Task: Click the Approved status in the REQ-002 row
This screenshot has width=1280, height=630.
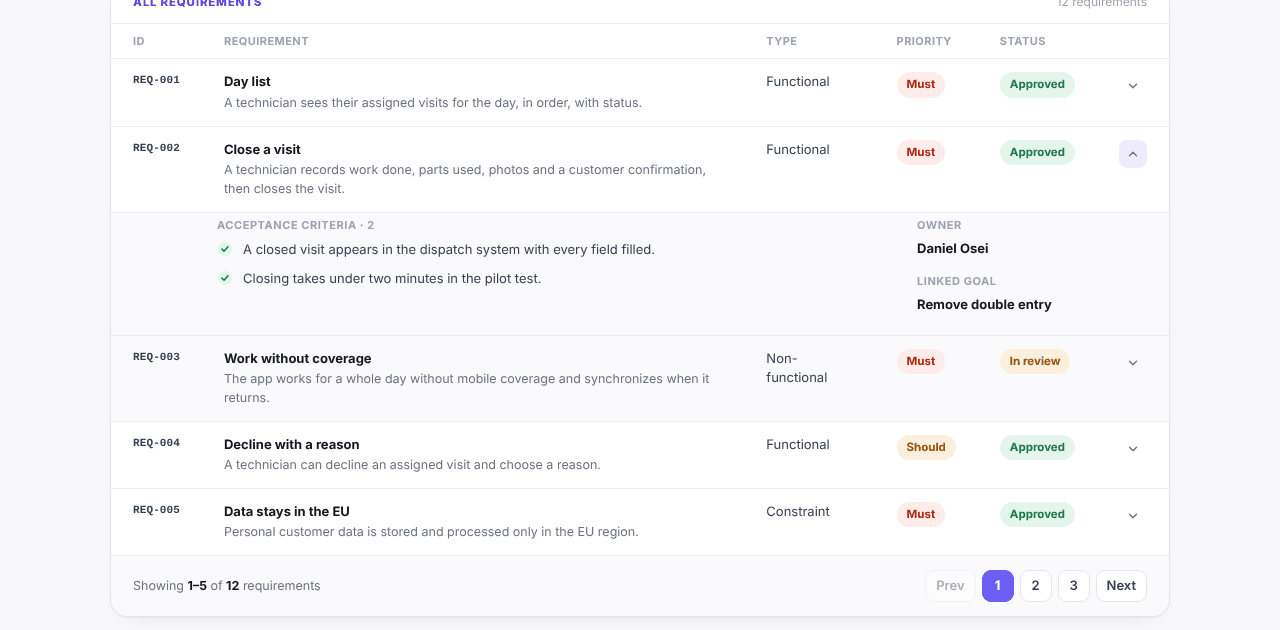Action: [x=1037, y=153]
